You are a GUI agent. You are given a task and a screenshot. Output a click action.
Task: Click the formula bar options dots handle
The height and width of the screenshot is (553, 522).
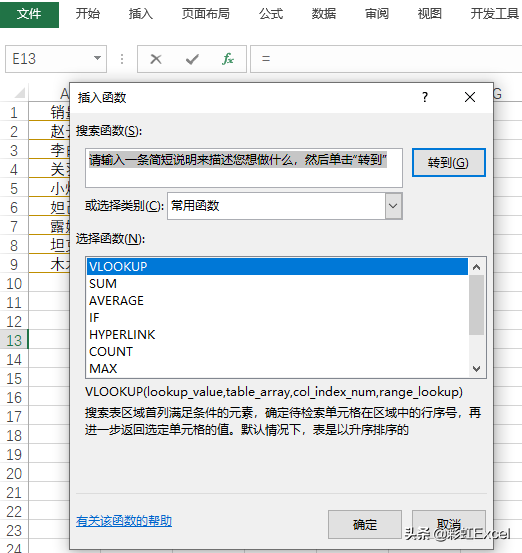tap(122, 59)
